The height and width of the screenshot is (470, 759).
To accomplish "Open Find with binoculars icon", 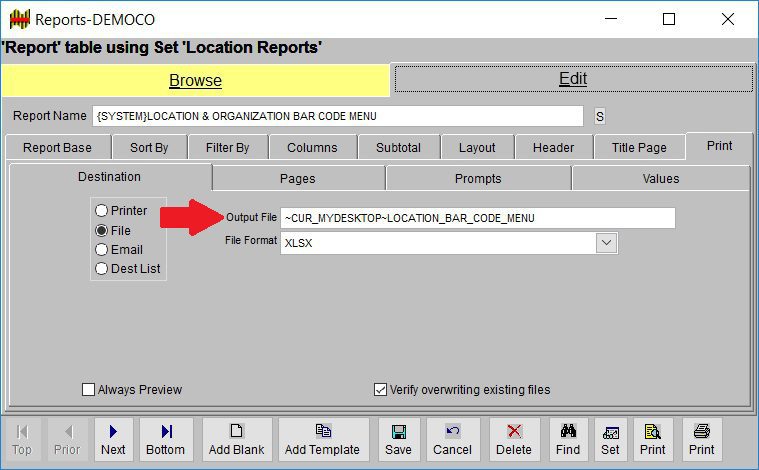I will point(568,440).
